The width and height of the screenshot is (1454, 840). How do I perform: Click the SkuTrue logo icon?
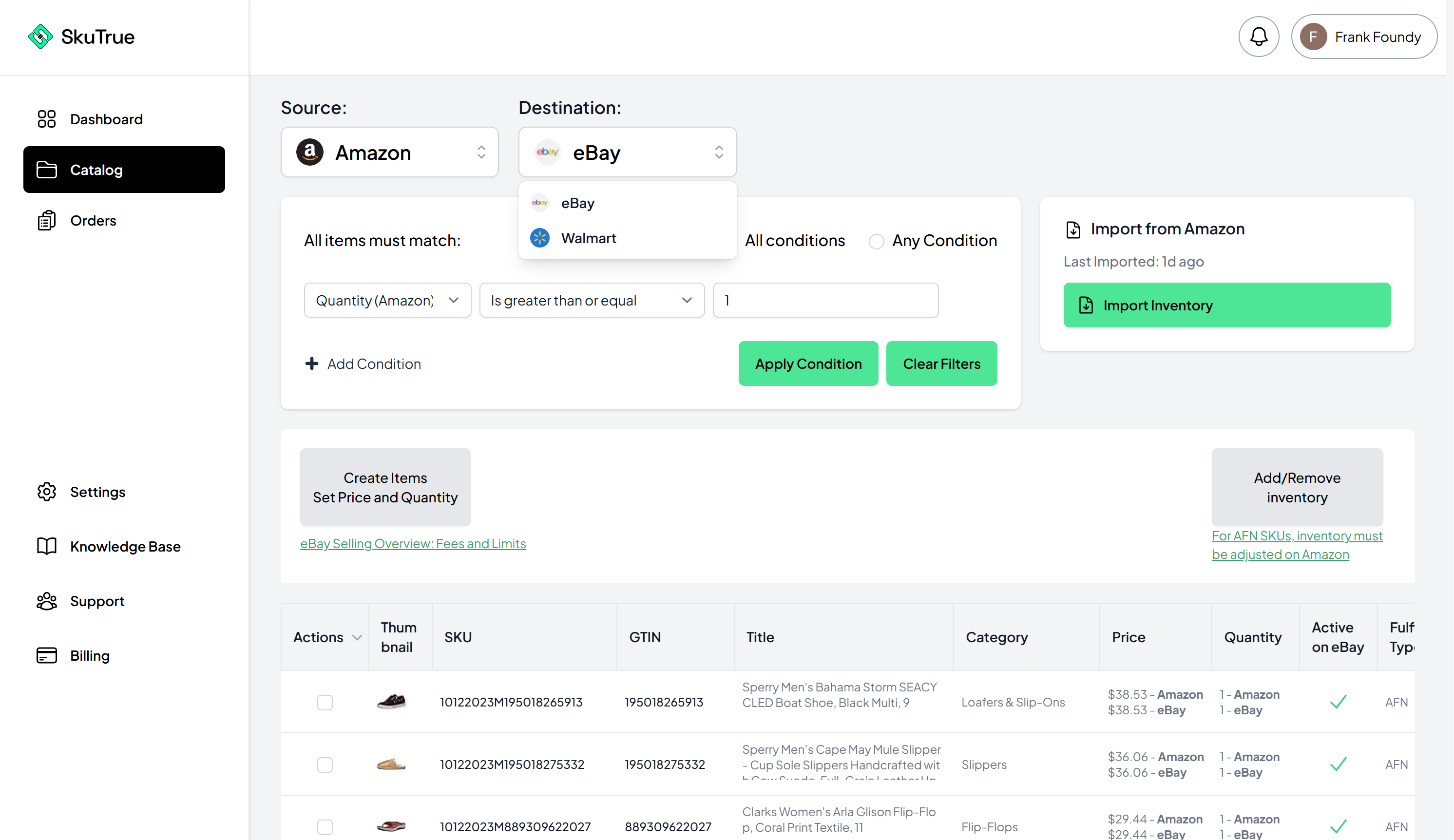(x=40, y=37)
